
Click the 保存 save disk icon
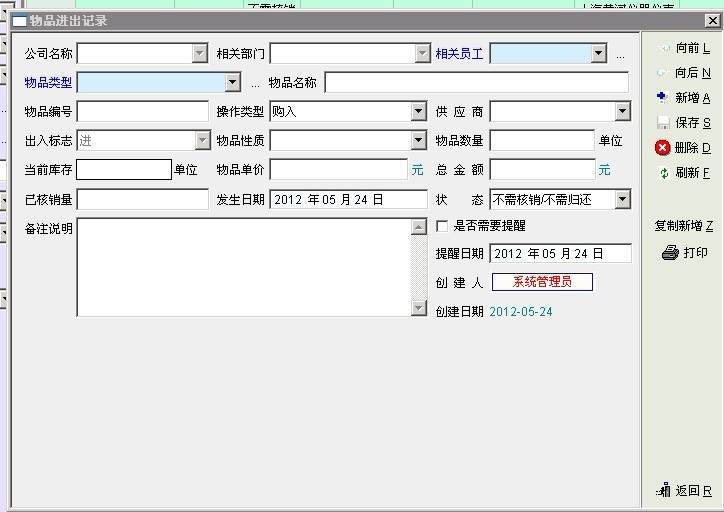[x=662, y=122]
